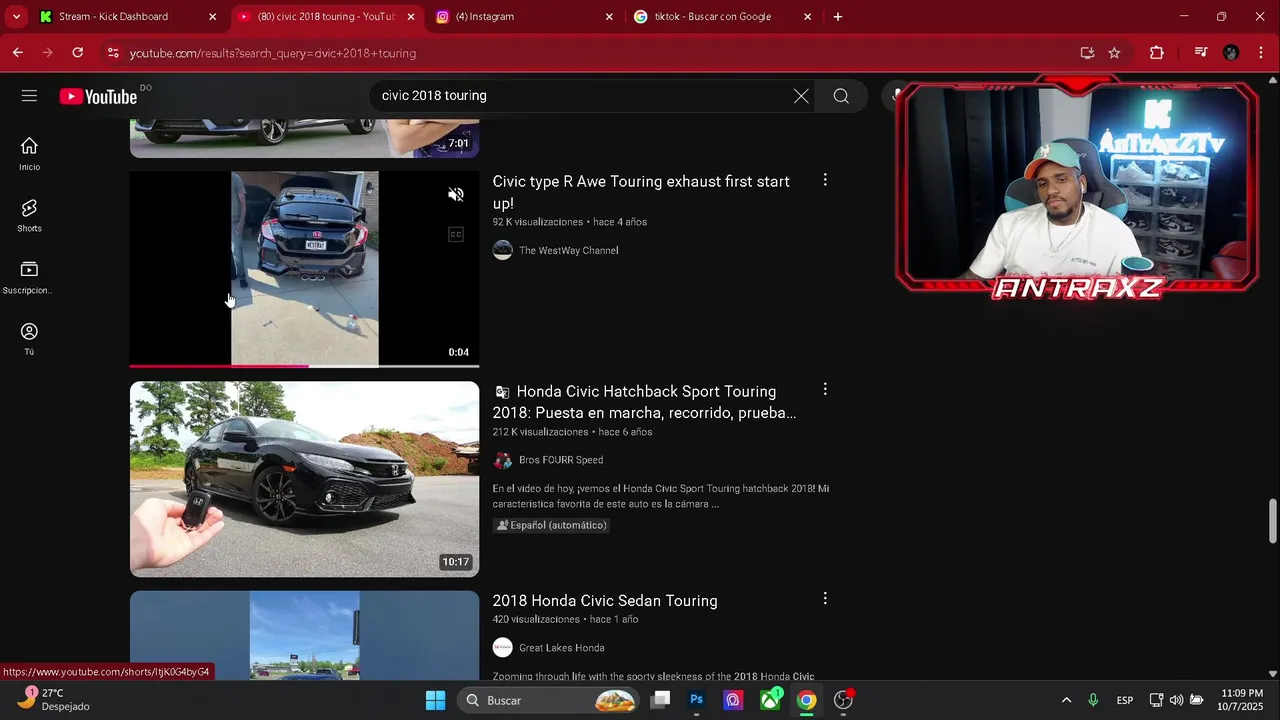Click the install/cast icon in address bar
Image resolution: width=1280 pixels, height=720 pixels.
(1087, 53)
